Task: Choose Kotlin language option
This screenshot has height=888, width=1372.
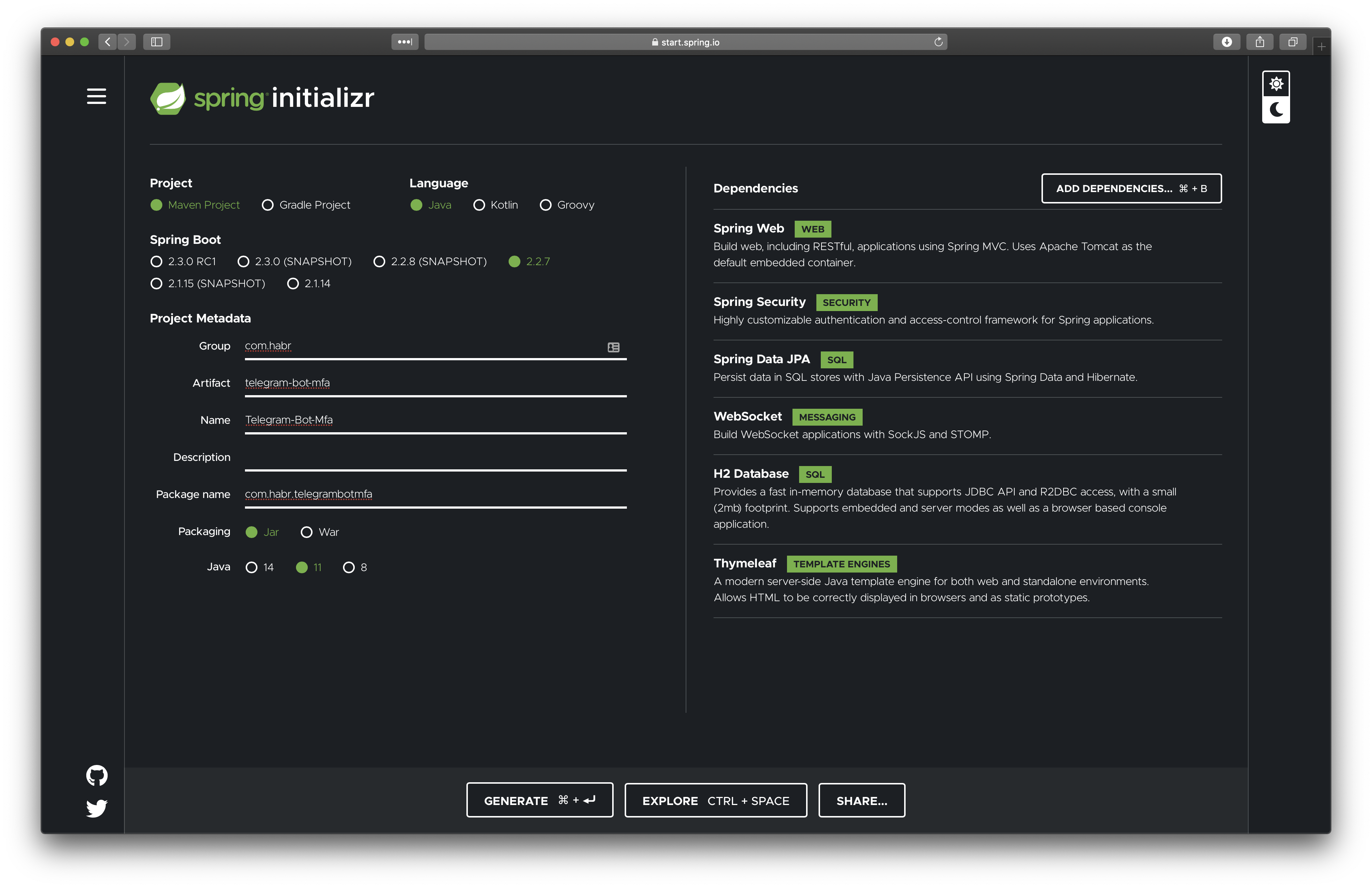Action: coord(495,205)
